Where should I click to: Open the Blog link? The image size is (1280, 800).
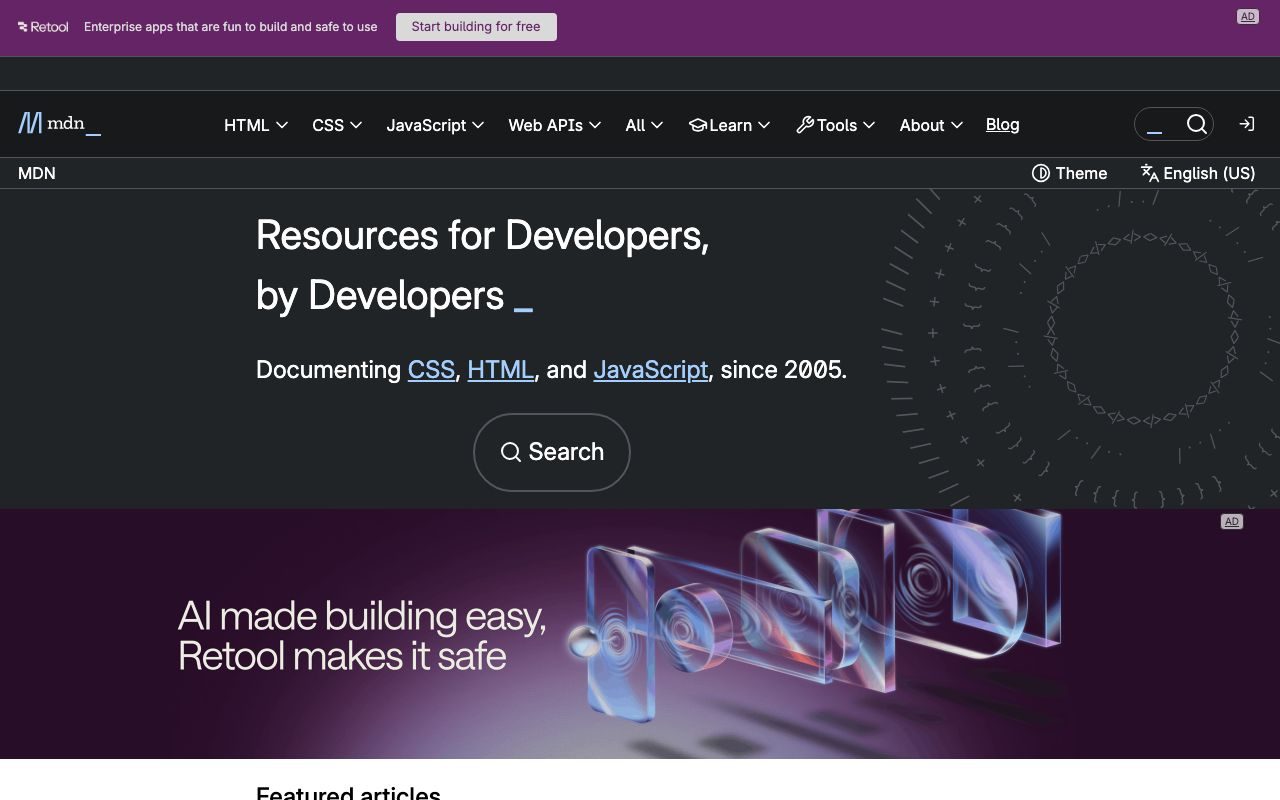1002,124
